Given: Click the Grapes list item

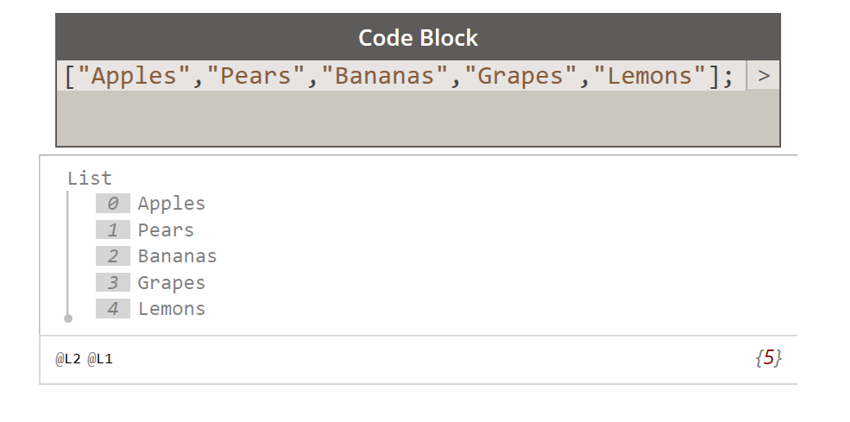Looking at the screenshot, I should coord(172,283).
